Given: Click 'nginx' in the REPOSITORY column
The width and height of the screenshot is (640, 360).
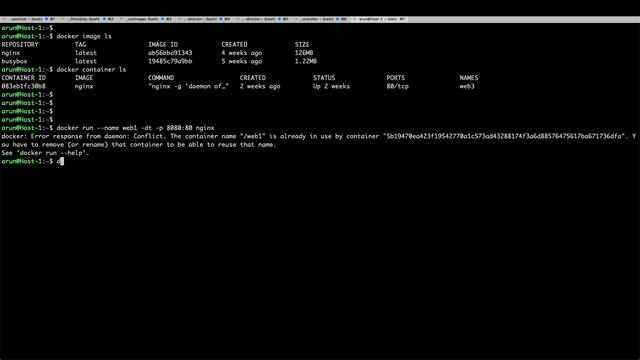Looking at the screenshot, I should point(11,53).
